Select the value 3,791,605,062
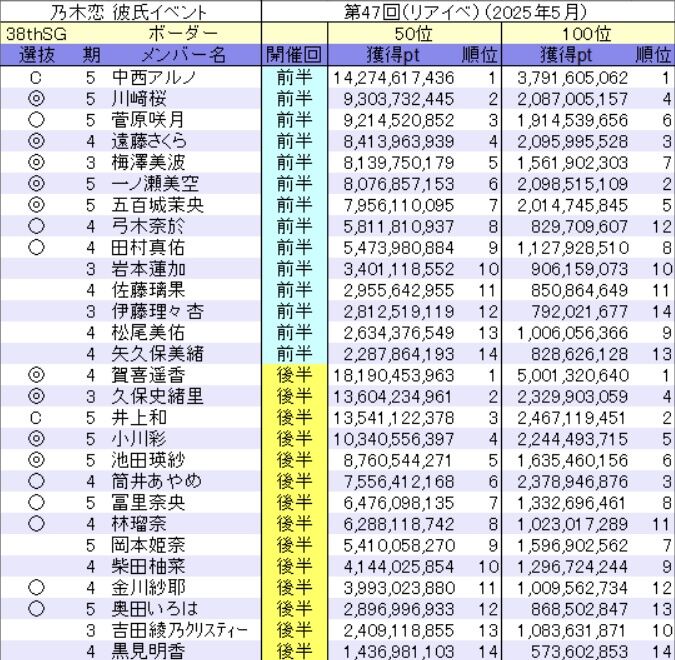 [x=572, y=78]
